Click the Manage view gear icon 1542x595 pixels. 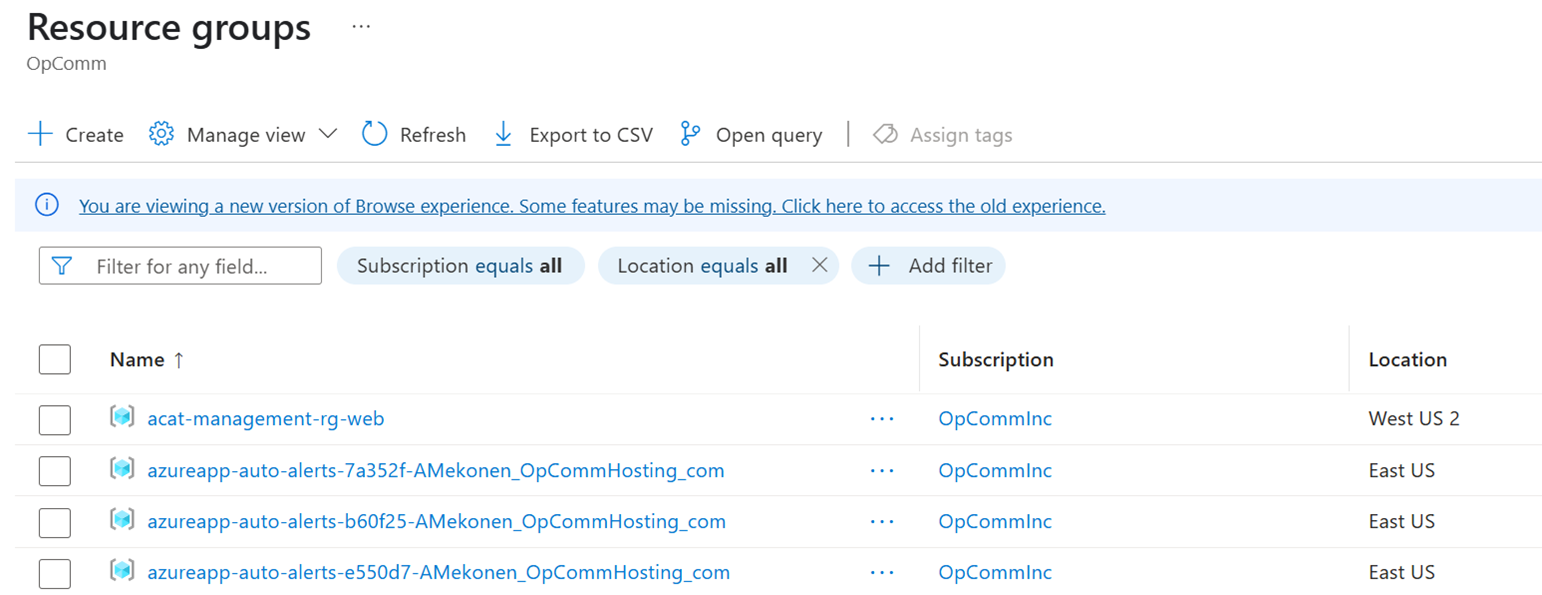coord(161,134)
